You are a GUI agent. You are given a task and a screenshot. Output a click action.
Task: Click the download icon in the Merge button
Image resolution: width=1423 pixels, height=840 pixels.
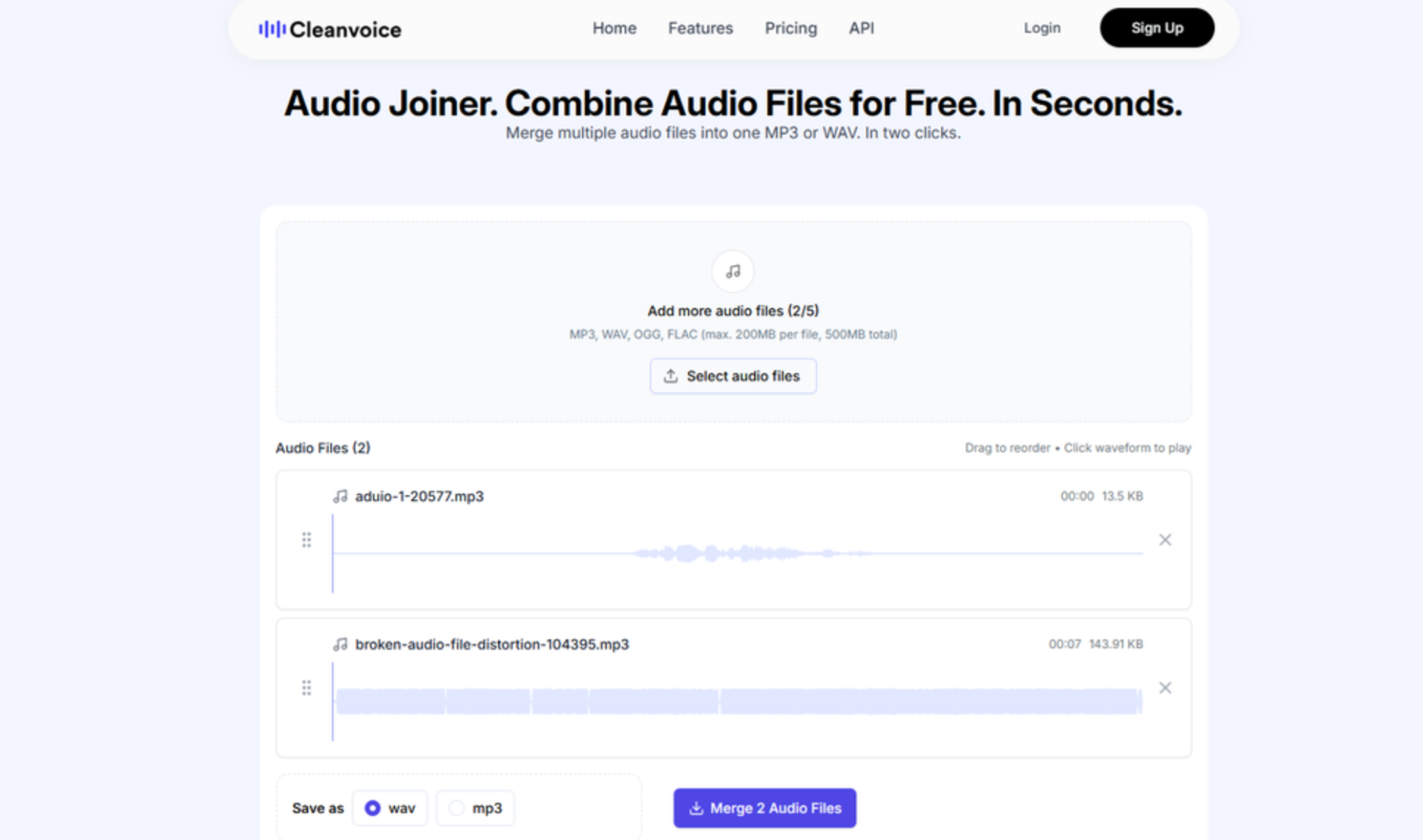click(695, 808)
